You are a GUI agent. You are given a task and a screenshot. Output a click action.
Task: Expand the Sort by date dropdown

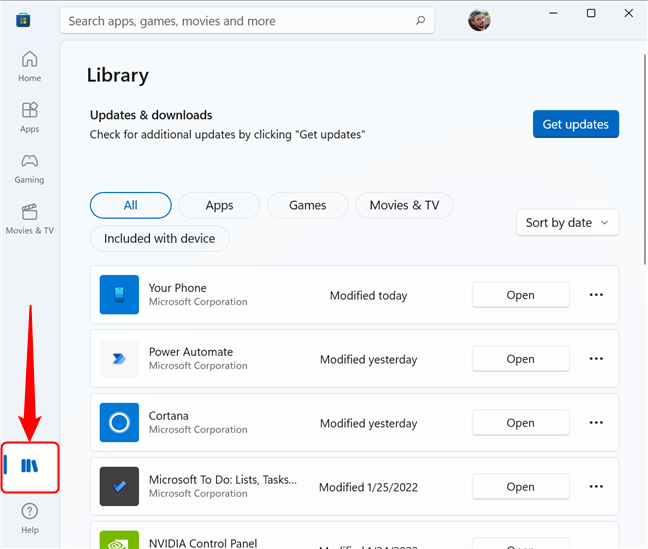(567, 222)
